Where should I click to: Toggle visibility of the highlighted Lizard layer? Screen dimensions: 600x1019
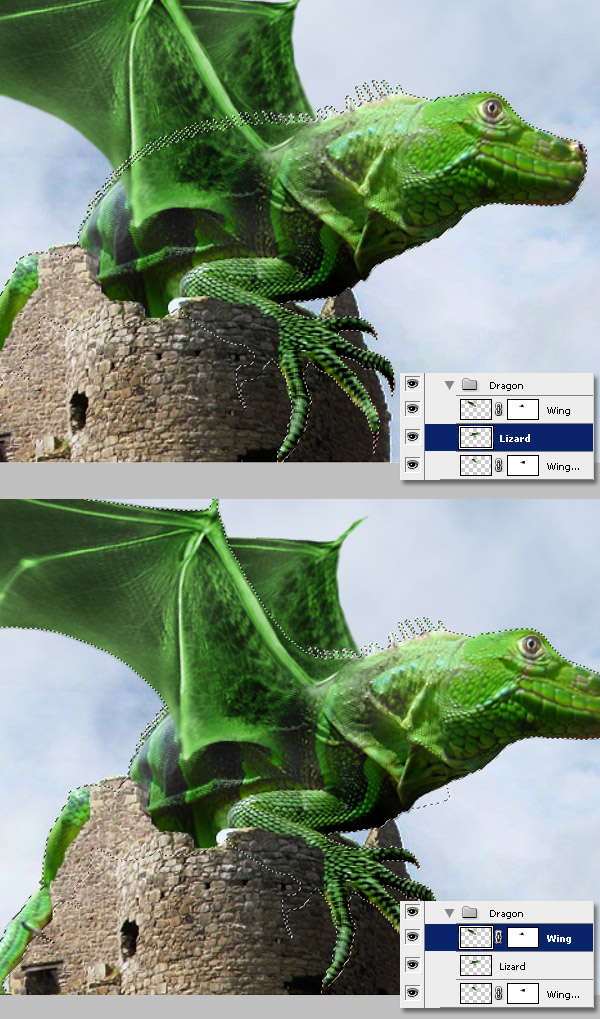[412, 437]
